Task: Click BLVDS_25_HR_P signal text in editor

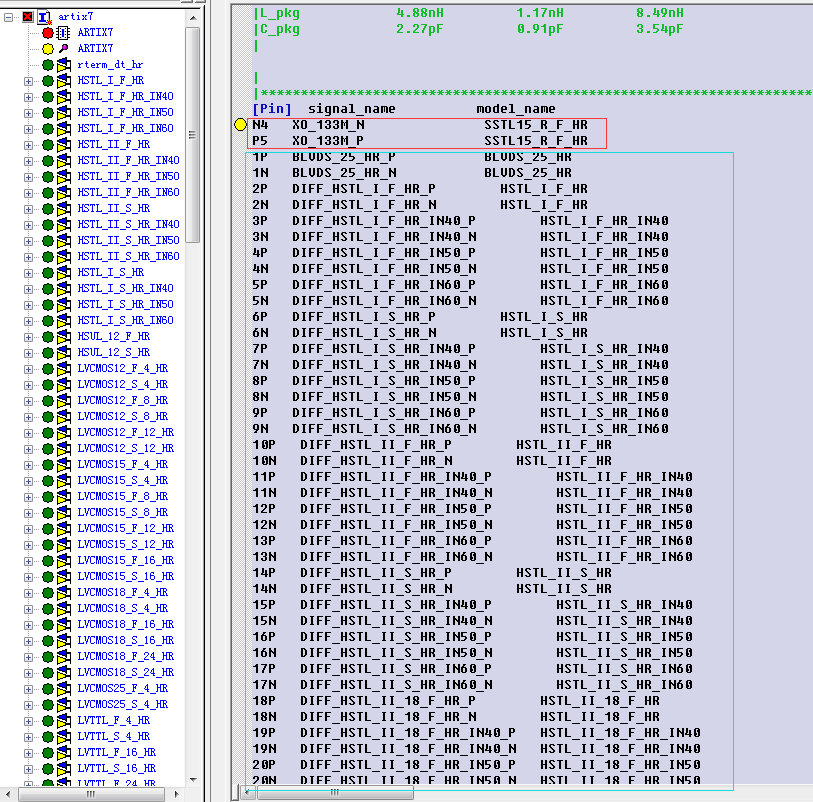Action: tap(344, 157)
